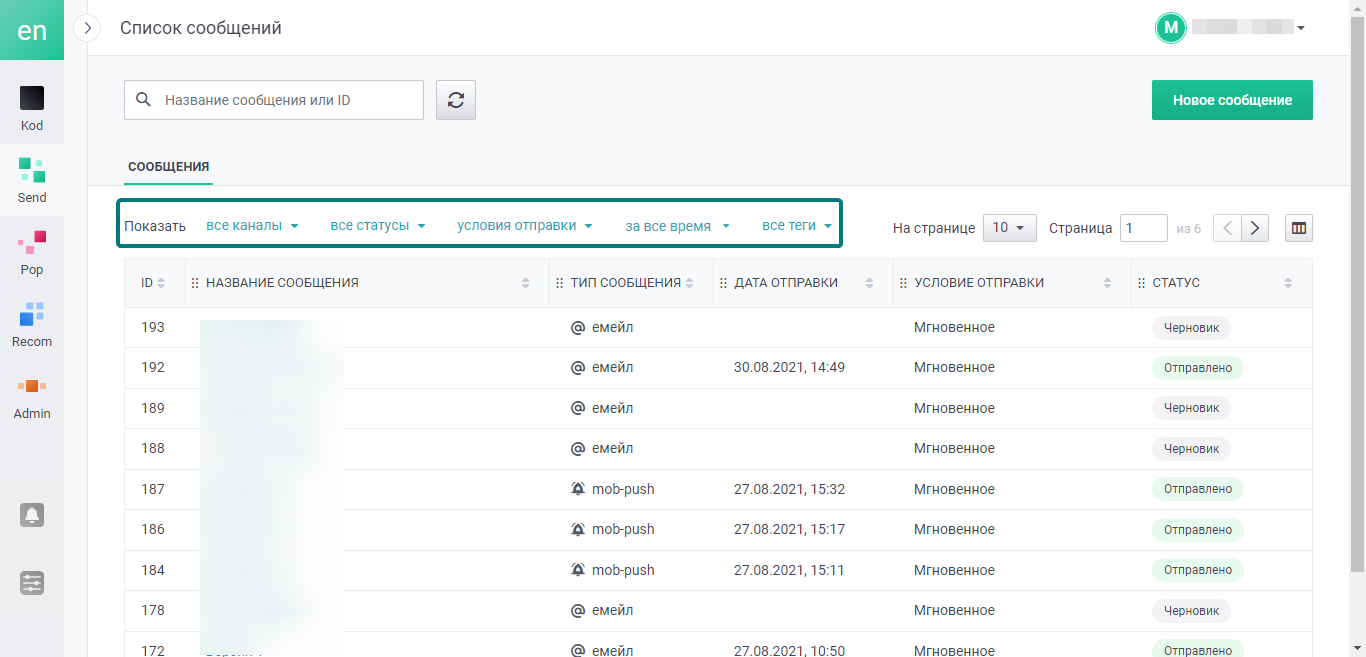The height and width of the screenshot is (657, 1366).
Task: Open the 'условия отправки' filter dropdown
Action: tap(525, 226)
